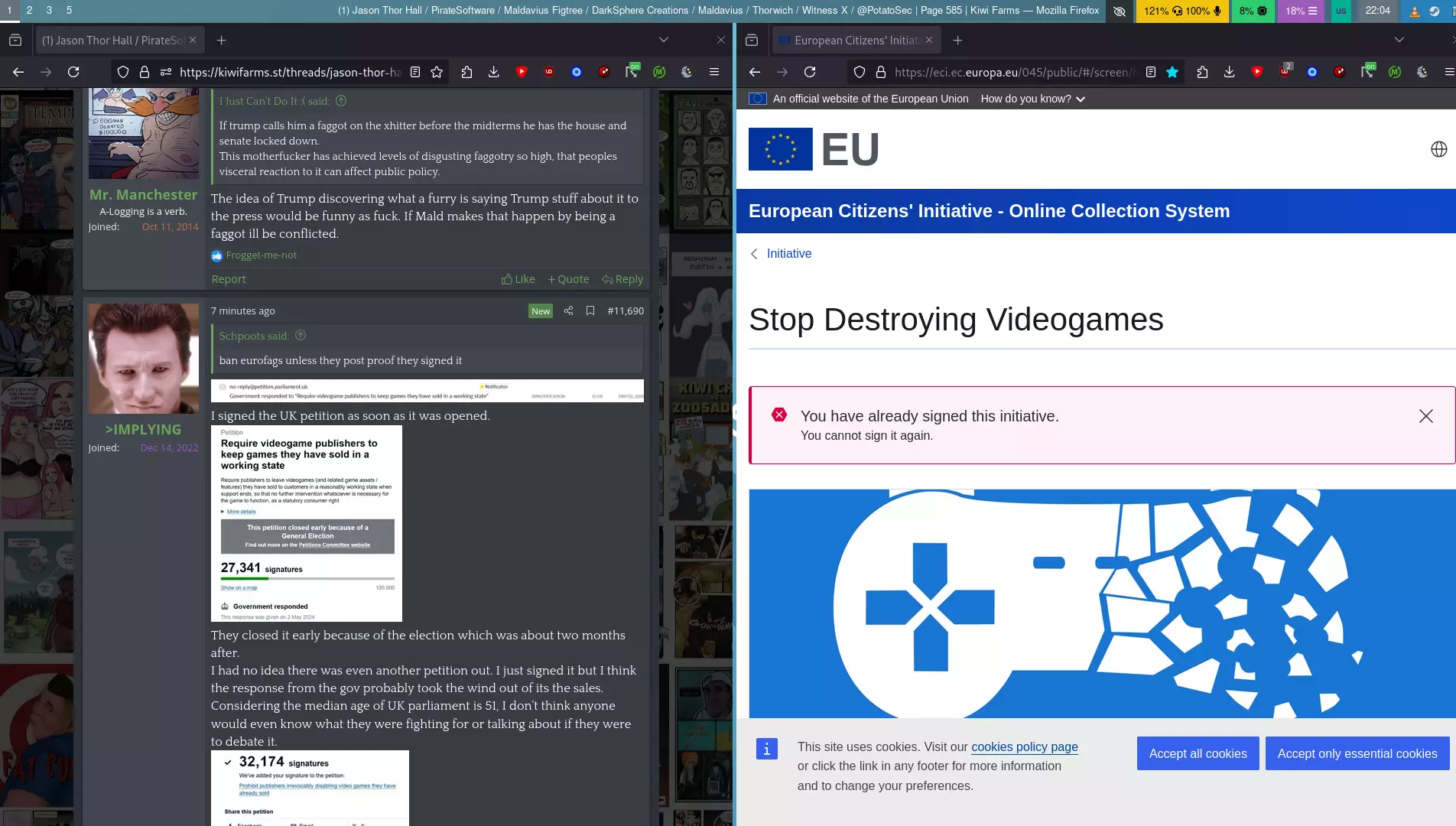Open the language globe selector on EU page

pyautogui.click(x=1439, y=149)
